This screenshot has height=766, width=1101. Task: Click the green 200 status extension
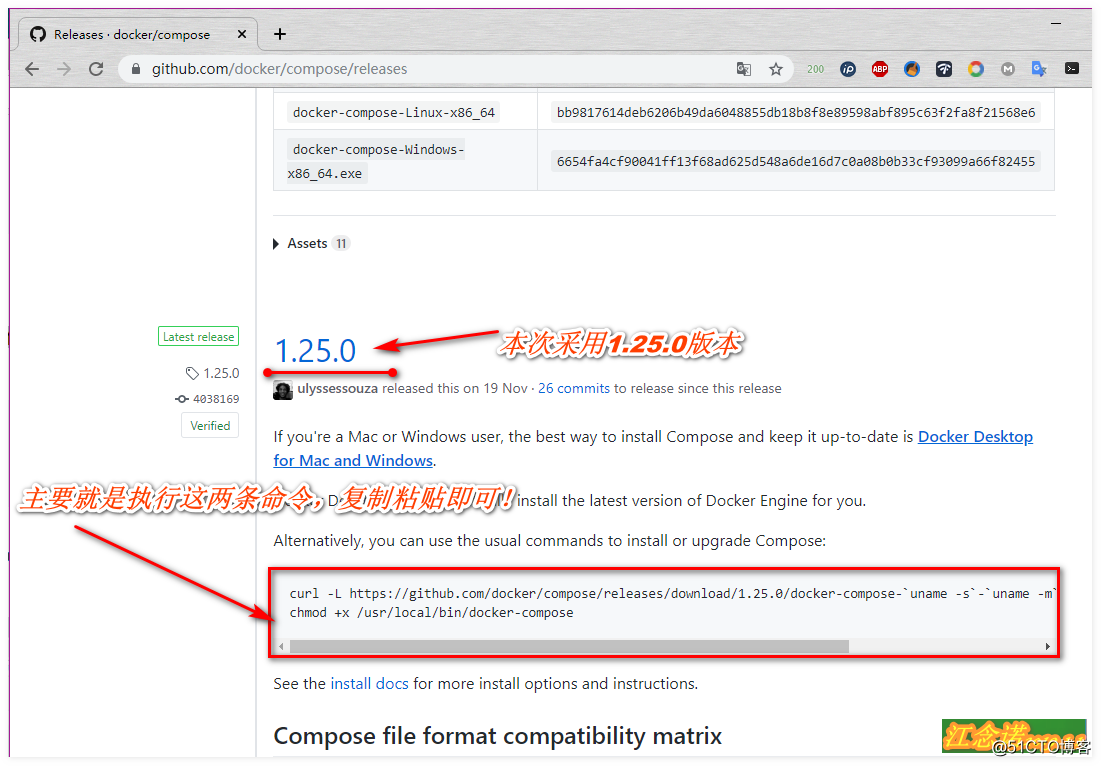pyautogui.click(x=815, y=69)
